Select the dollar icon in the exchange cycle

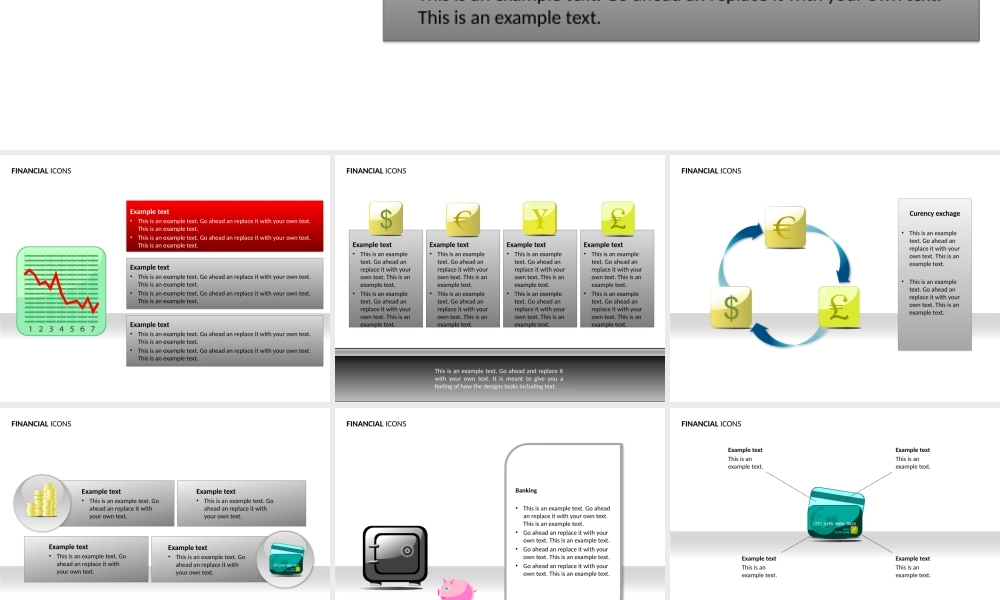731,307
